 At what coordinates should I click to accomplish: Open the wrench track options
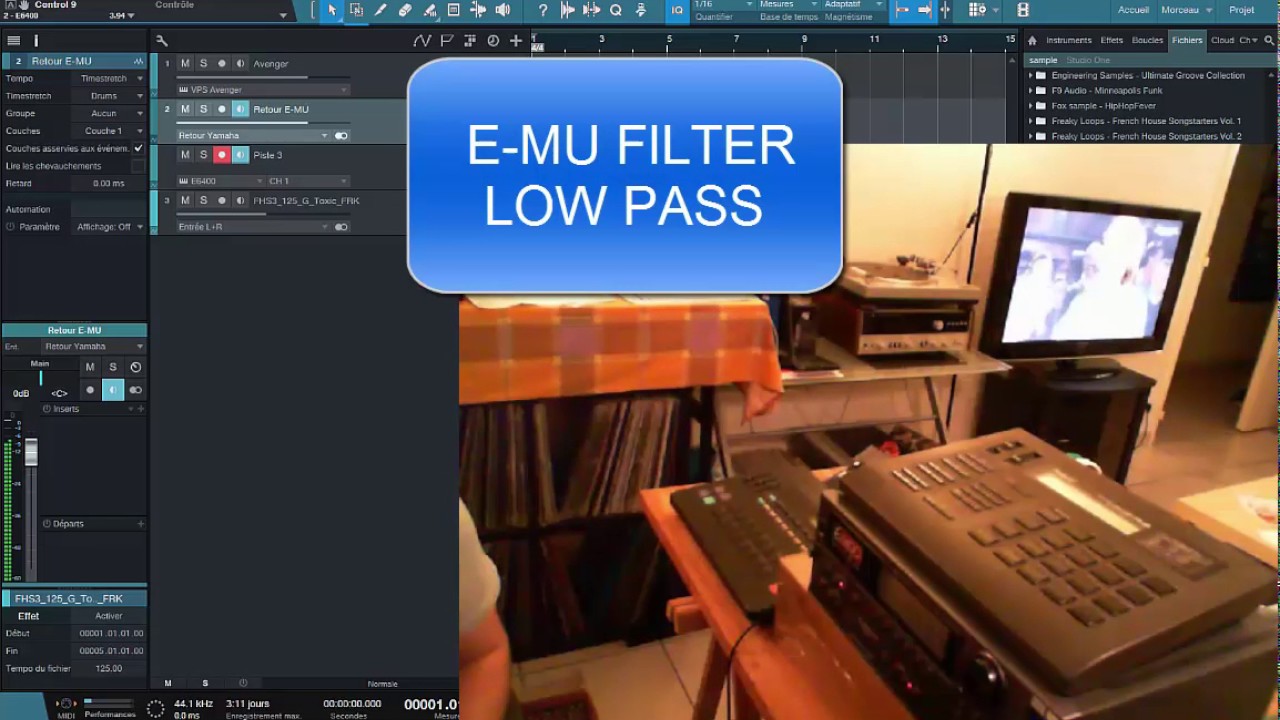162,41
